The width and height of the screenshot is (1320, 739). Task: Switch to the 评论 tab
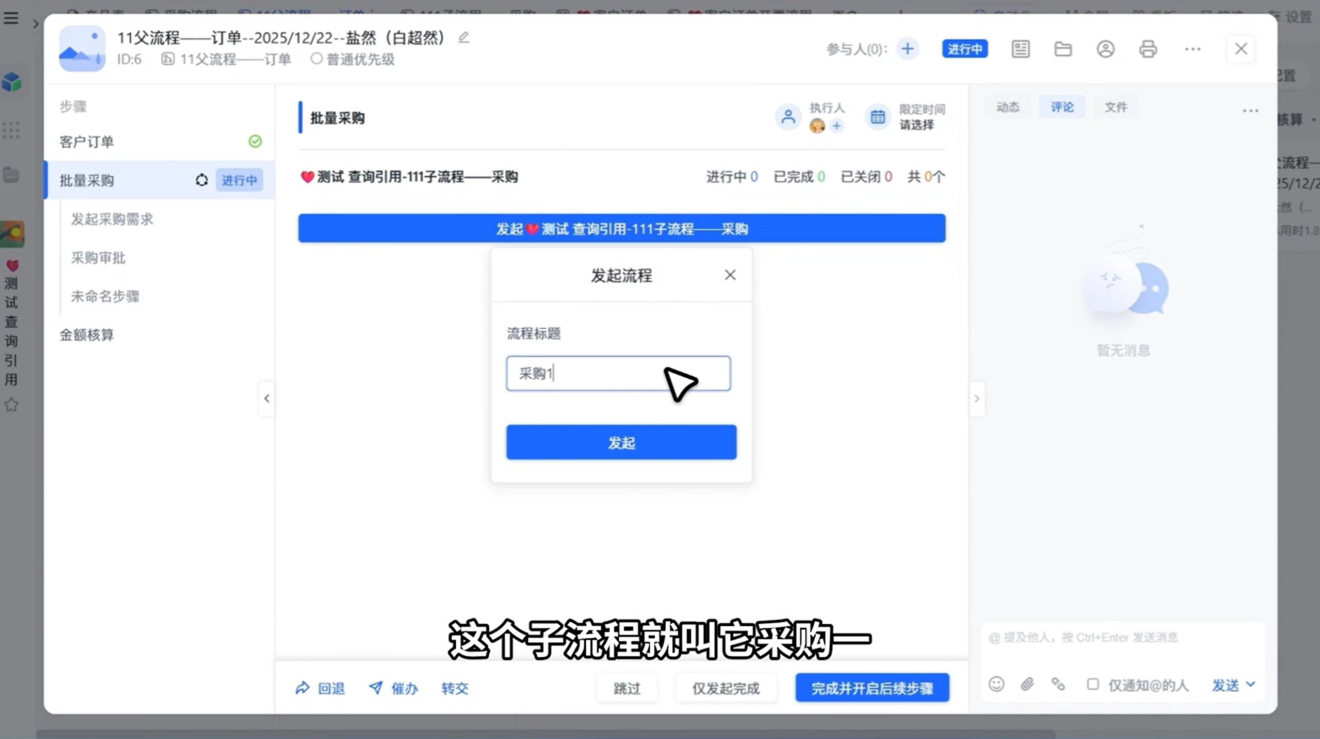tap(1062, 107)
